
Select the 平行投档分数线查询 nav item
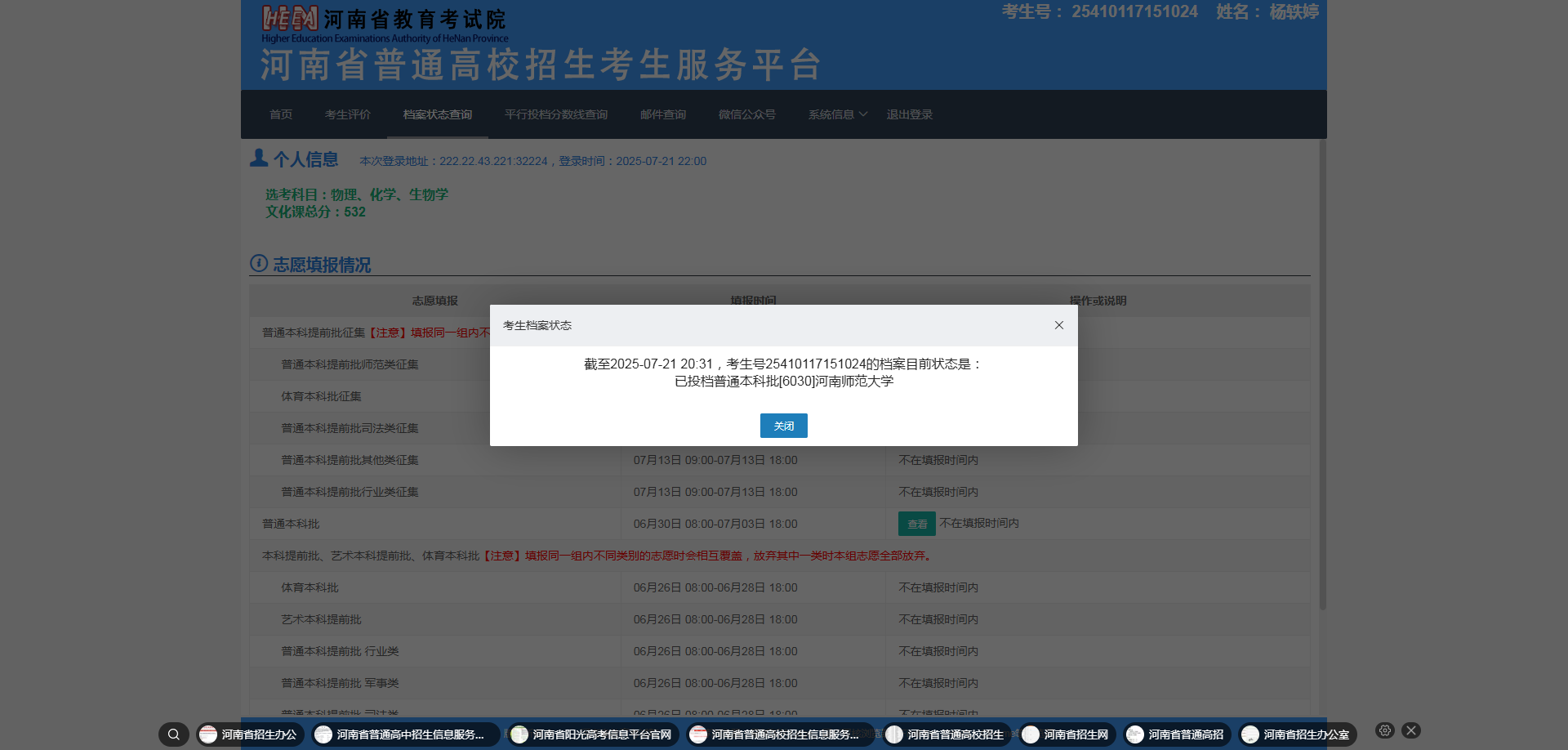point(556,114)
